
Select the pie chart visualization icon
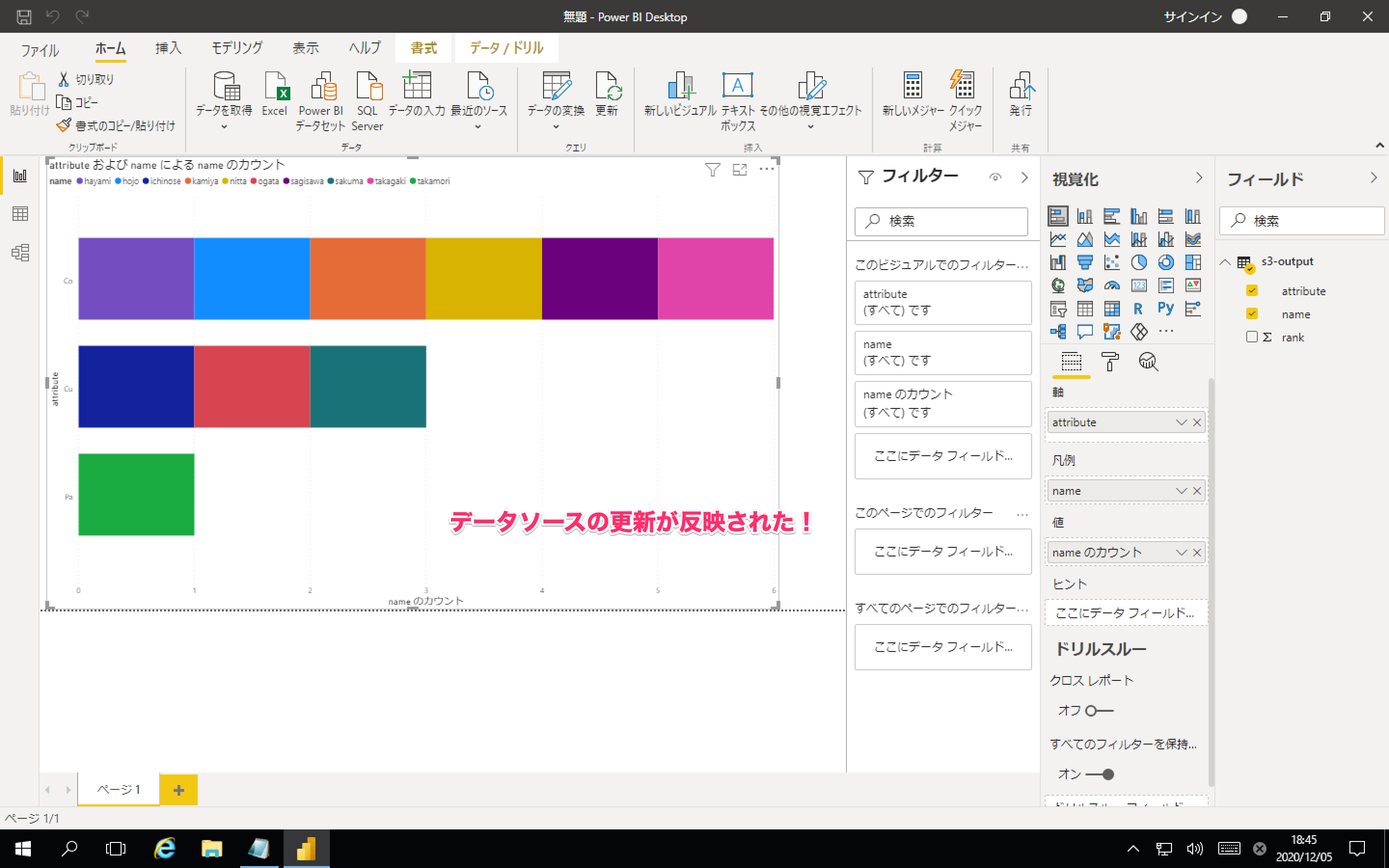[x=1139, y=262]
